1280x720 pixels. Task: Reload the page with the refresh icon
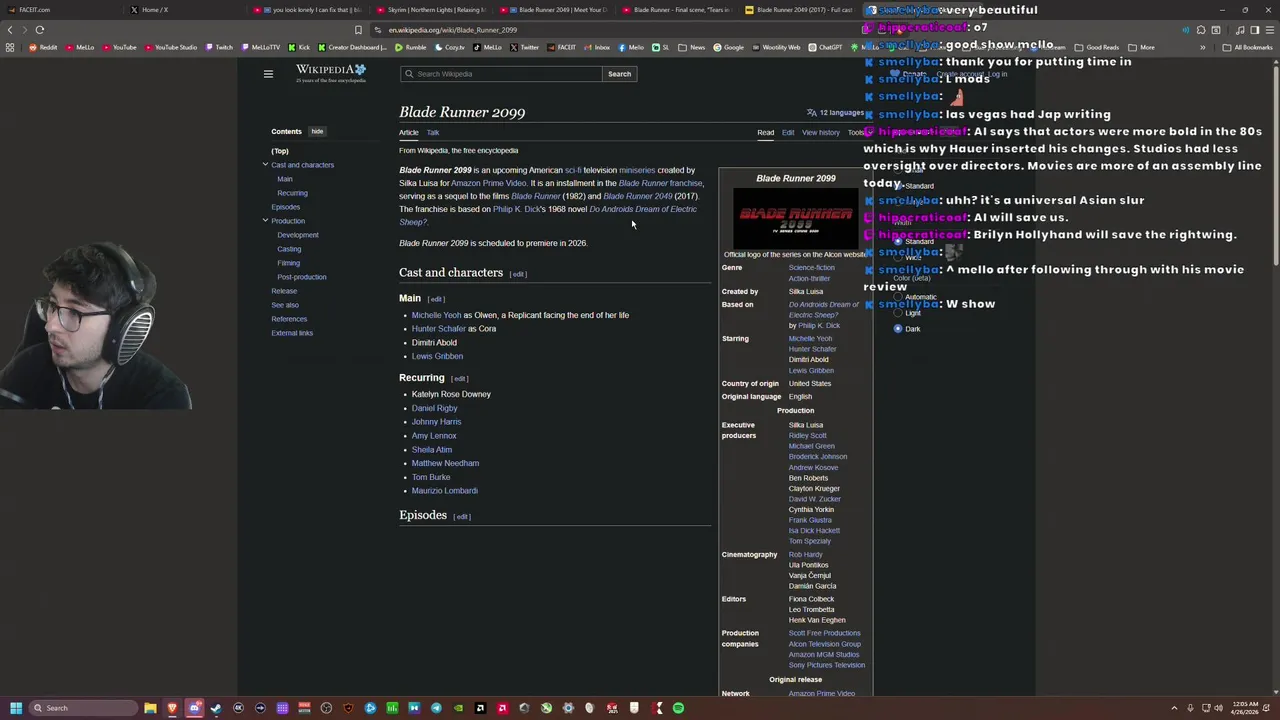click(x=39, y=30)
